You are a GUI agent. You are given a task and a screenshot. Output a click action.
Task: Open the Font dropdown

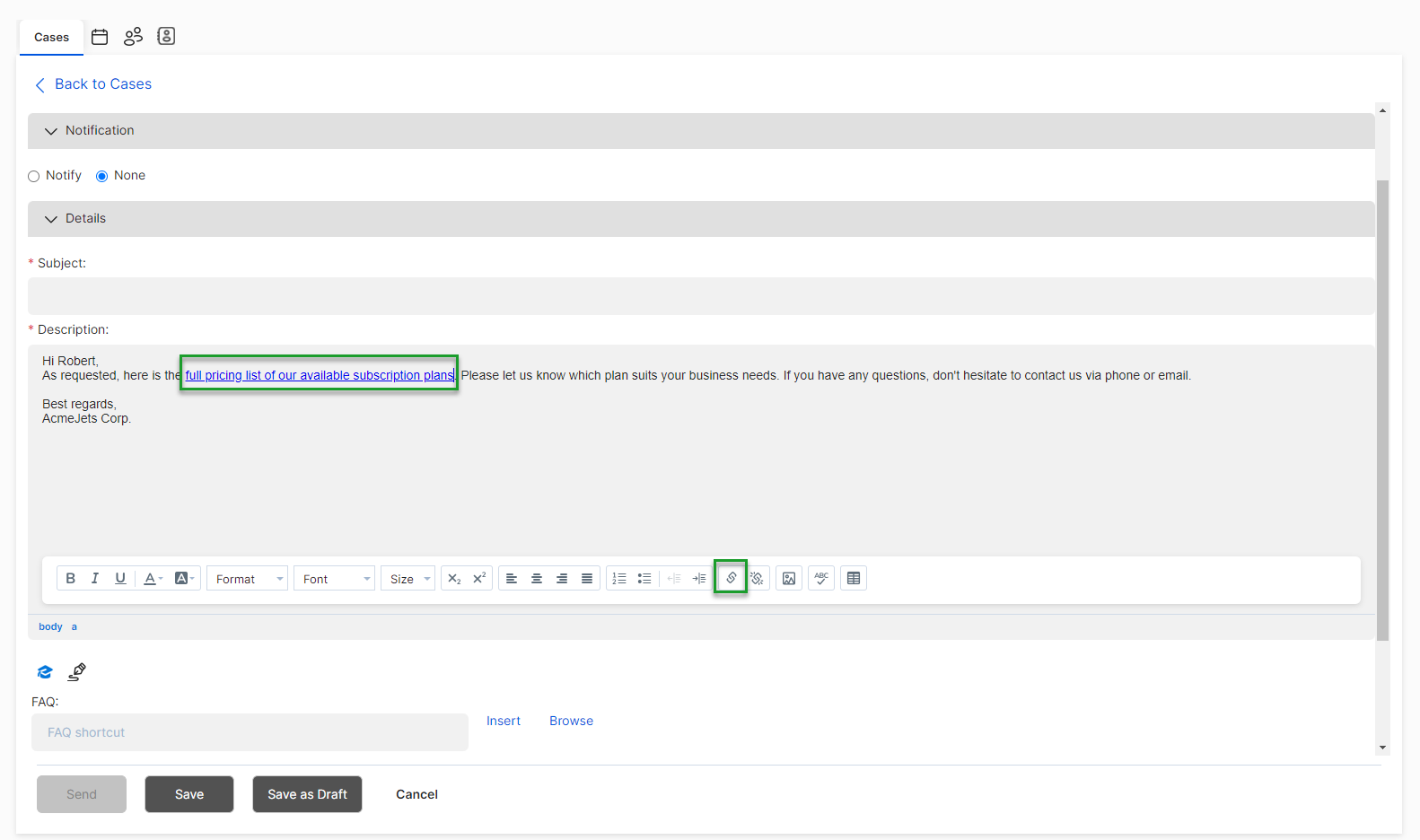coord(334,579)
